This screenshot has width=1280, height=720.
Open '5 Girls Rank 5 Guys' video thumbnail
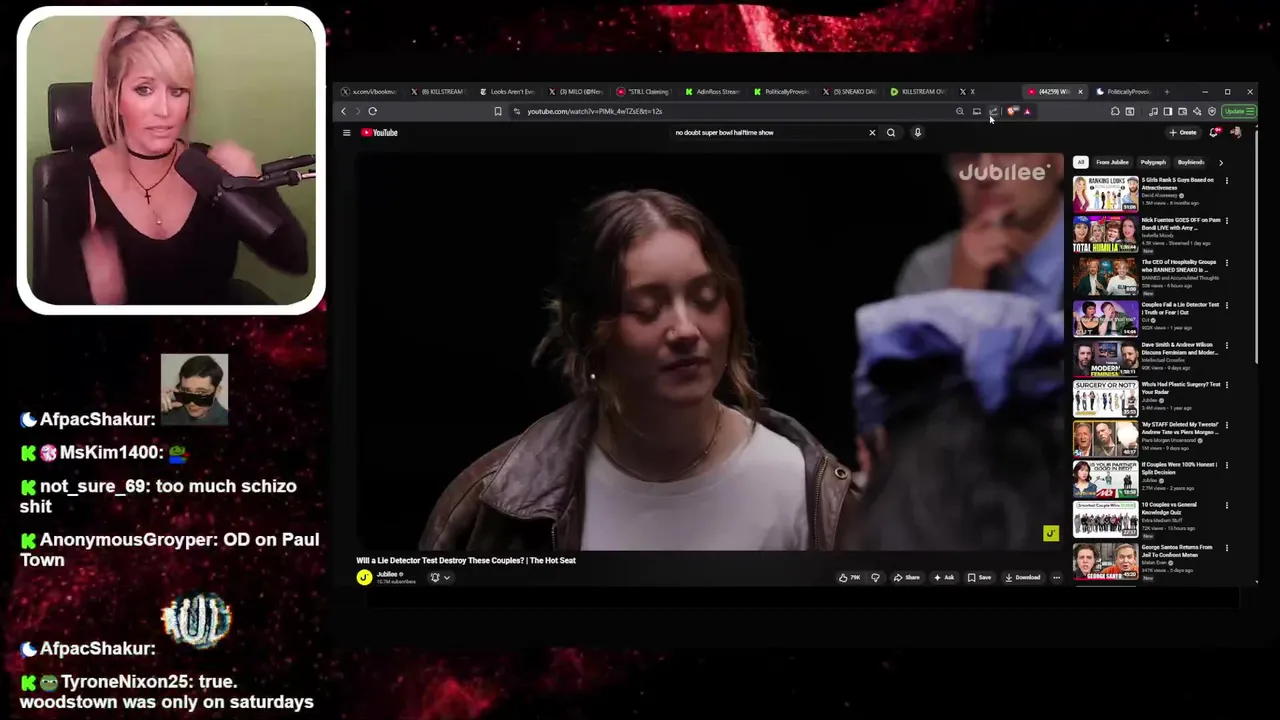tap(1106, 194)
